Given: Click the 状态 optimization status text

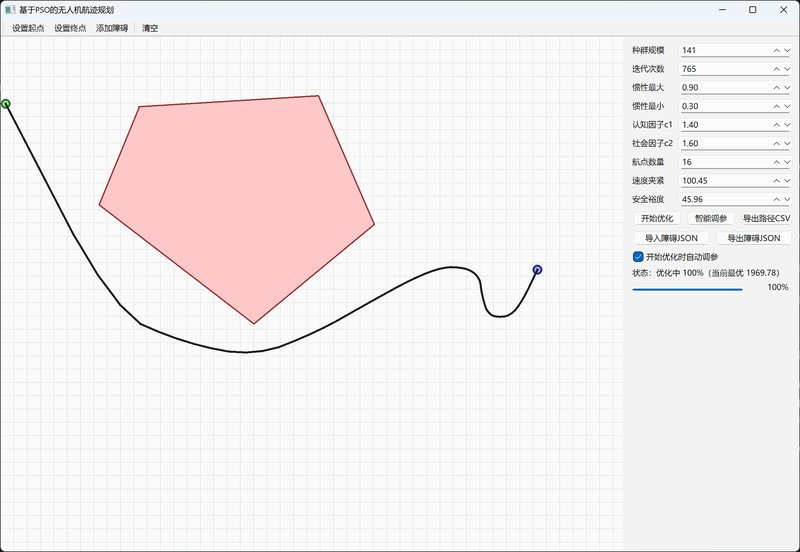Looking at the screenshot, I should pyautogui.click(x=706, y=273).
